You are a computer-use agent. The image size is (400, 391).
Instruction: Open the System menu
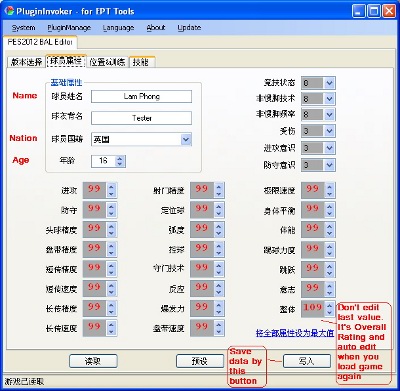click(23, 28)
